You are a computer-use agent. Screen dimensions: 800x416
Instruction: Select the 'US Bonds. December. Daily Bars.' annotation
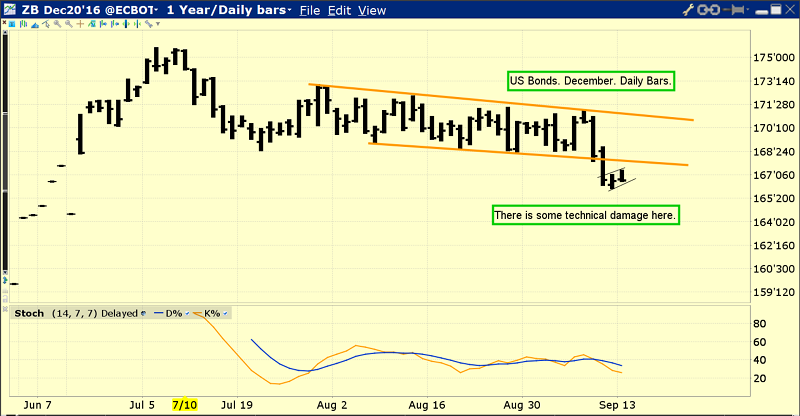pos(591,81)
